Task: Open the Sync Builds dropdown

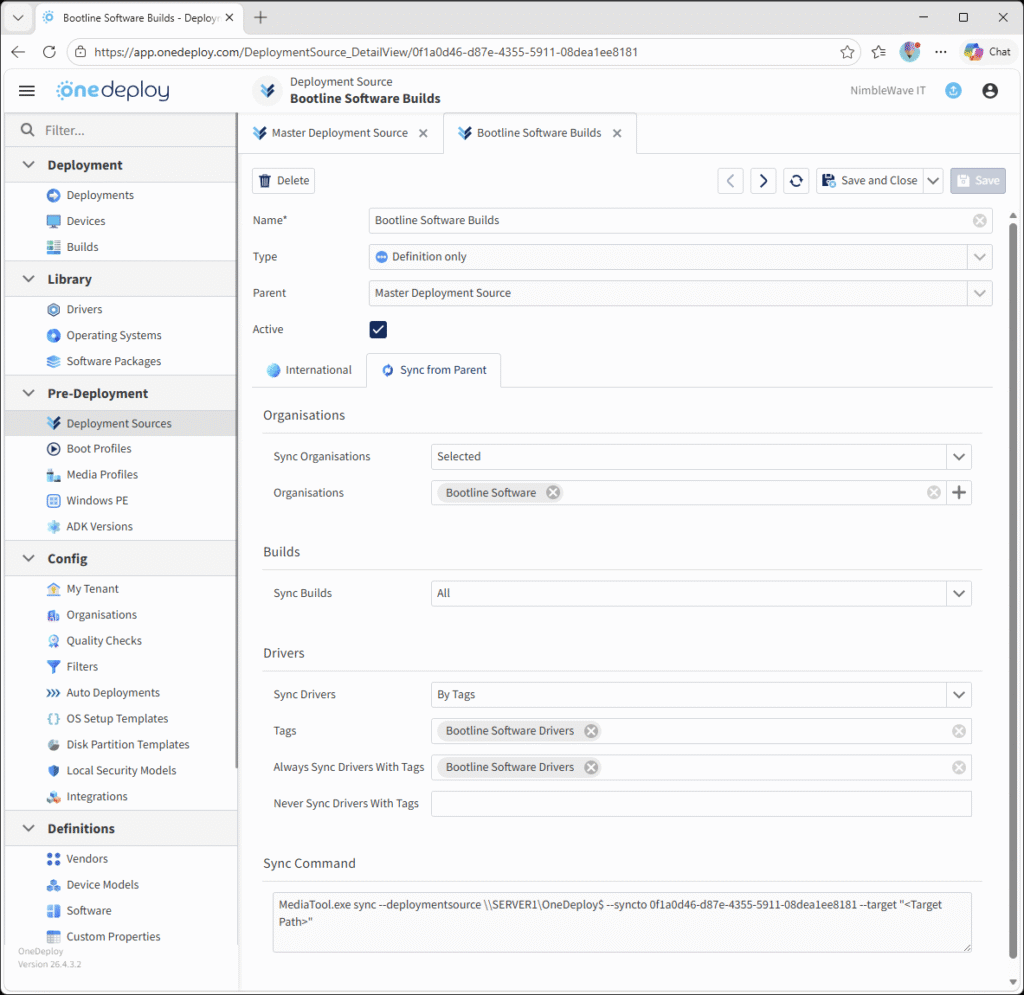Action: click(x=959, y=593)
